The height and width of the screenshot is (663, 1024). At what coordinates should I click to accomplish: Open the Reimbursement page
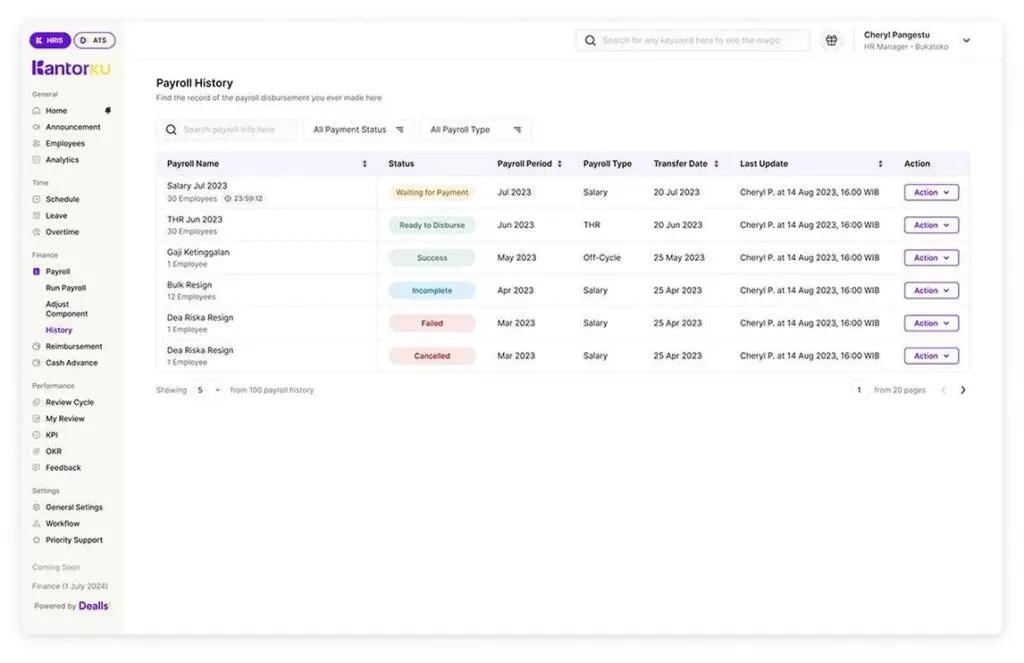point(73,346)
